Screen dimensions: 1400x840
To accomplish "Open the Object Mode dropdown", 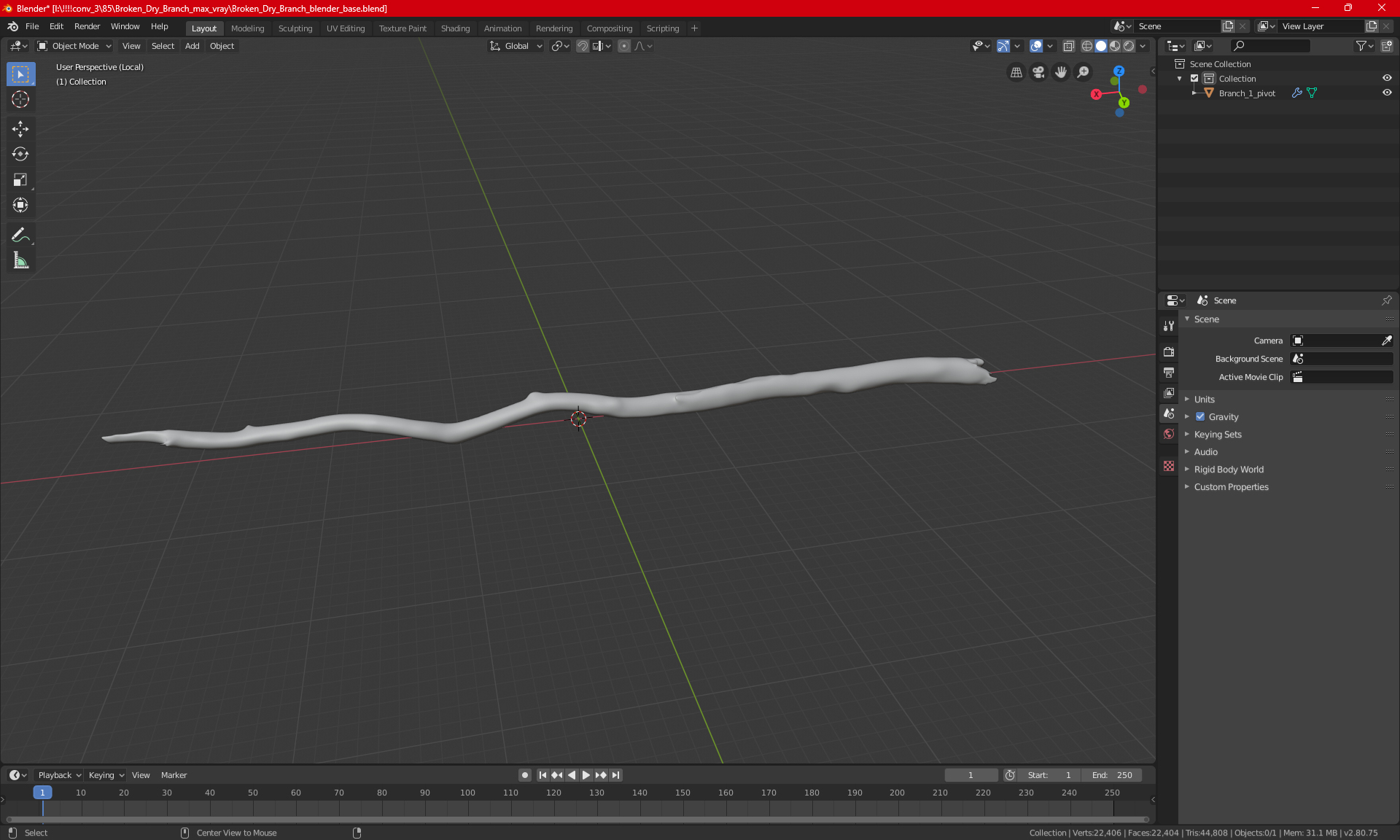I will 74,46.
